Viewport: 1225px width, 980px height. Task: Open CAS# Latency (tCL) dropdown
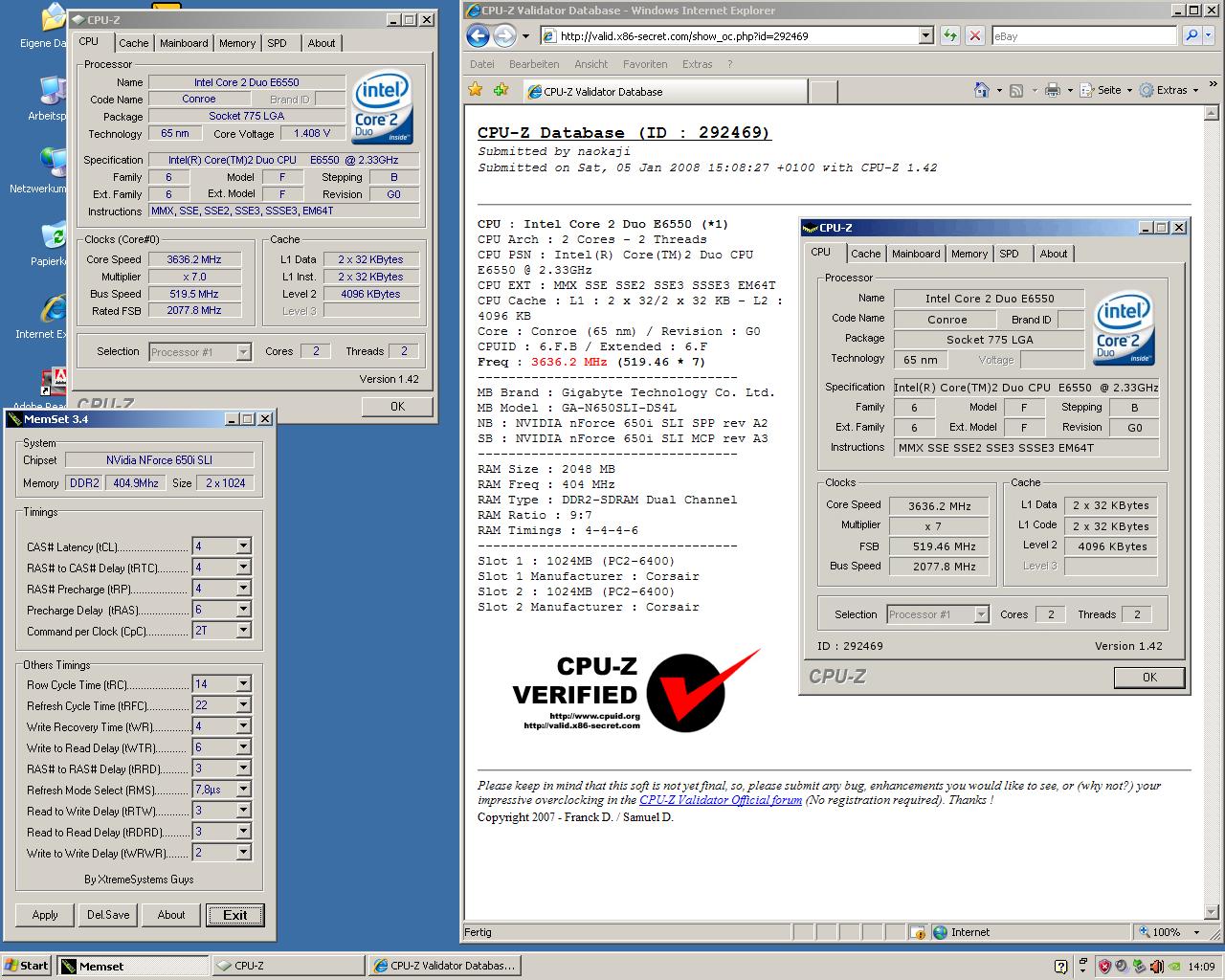click(x=243, y=546)
